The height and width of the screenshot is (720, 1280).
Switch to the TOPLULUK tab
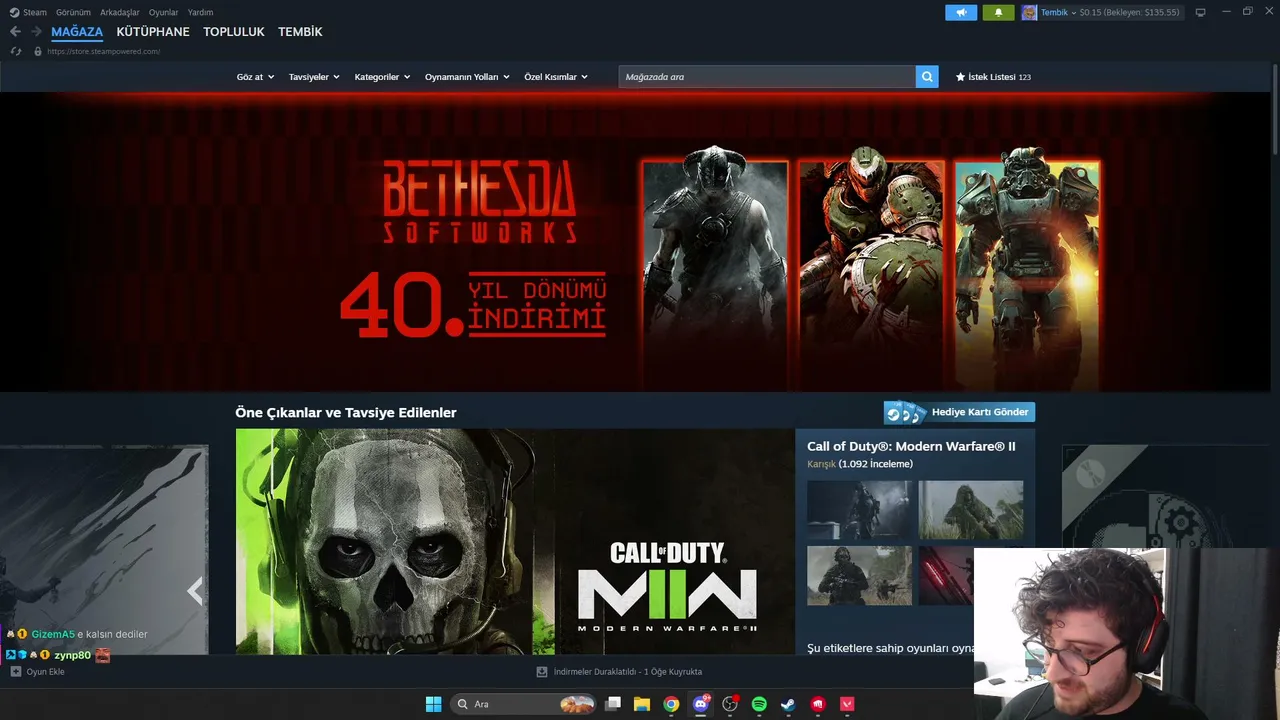pos(234,32)
